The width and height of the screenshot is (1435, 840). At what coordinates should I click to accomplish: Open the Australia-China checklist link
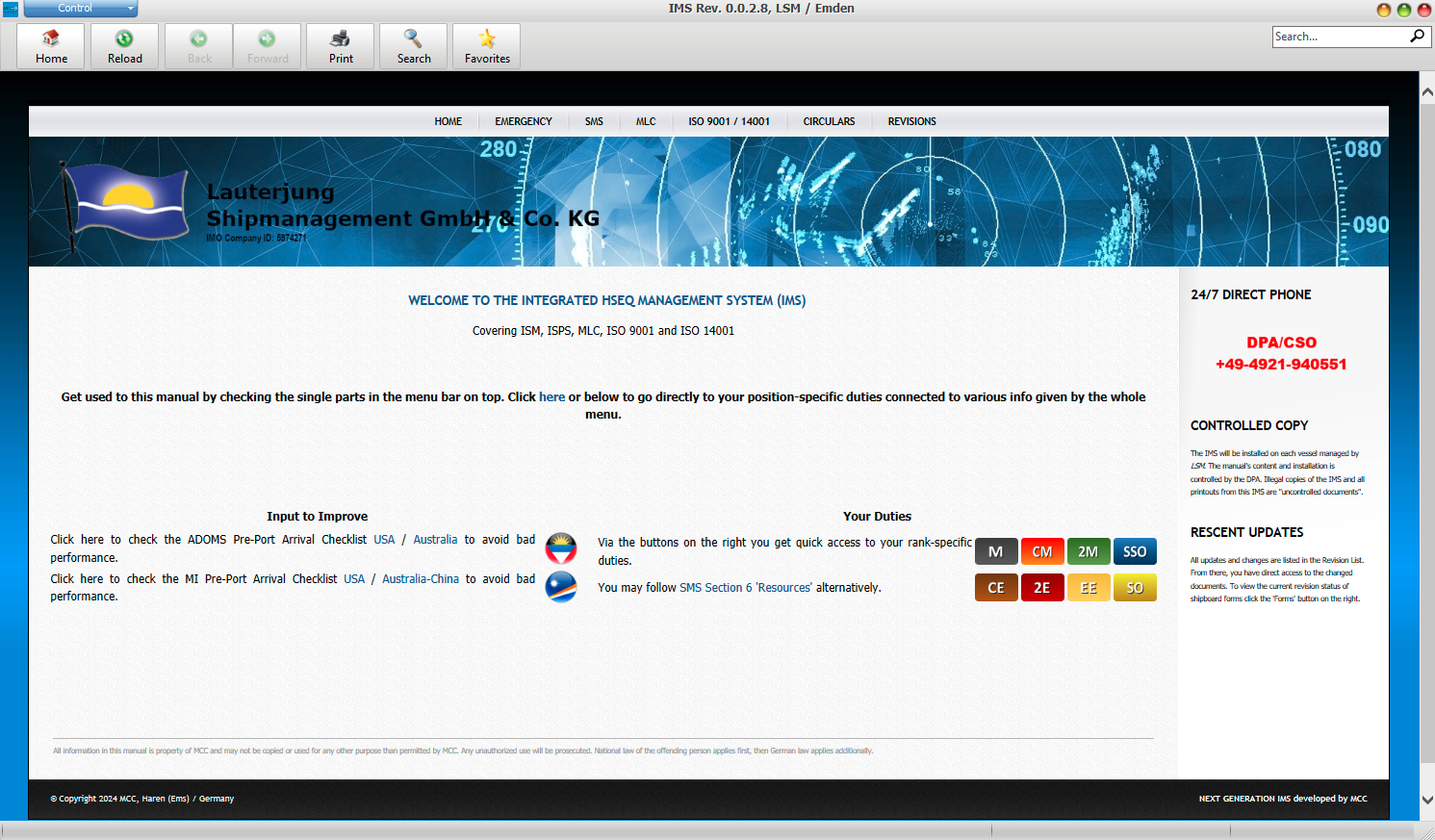[421, 579]
